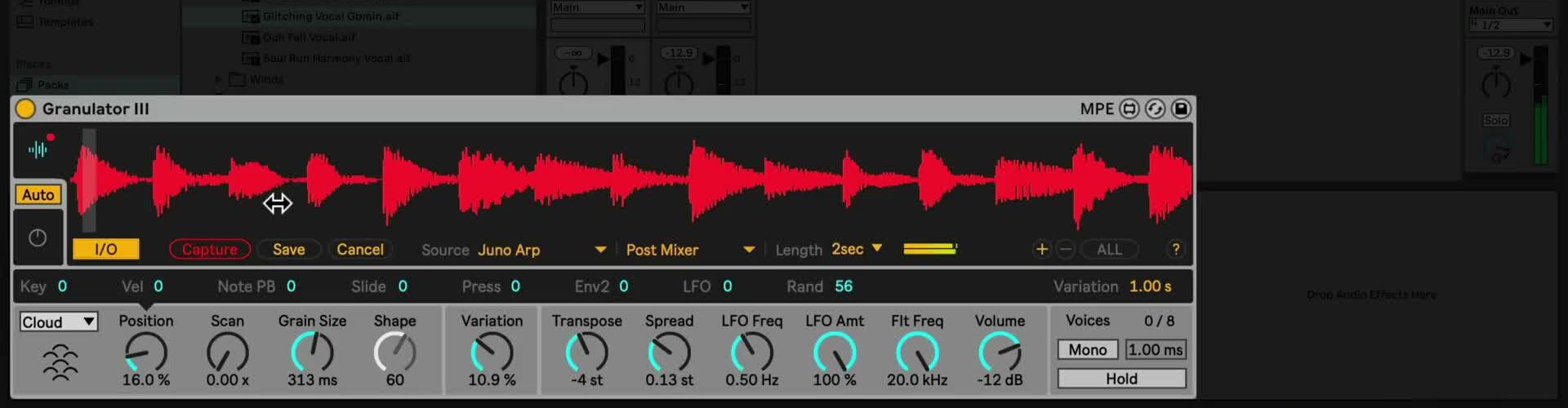The image size is (1568, 408).
Task: Select the Key modulation value
Action: (x=62, y=286)
